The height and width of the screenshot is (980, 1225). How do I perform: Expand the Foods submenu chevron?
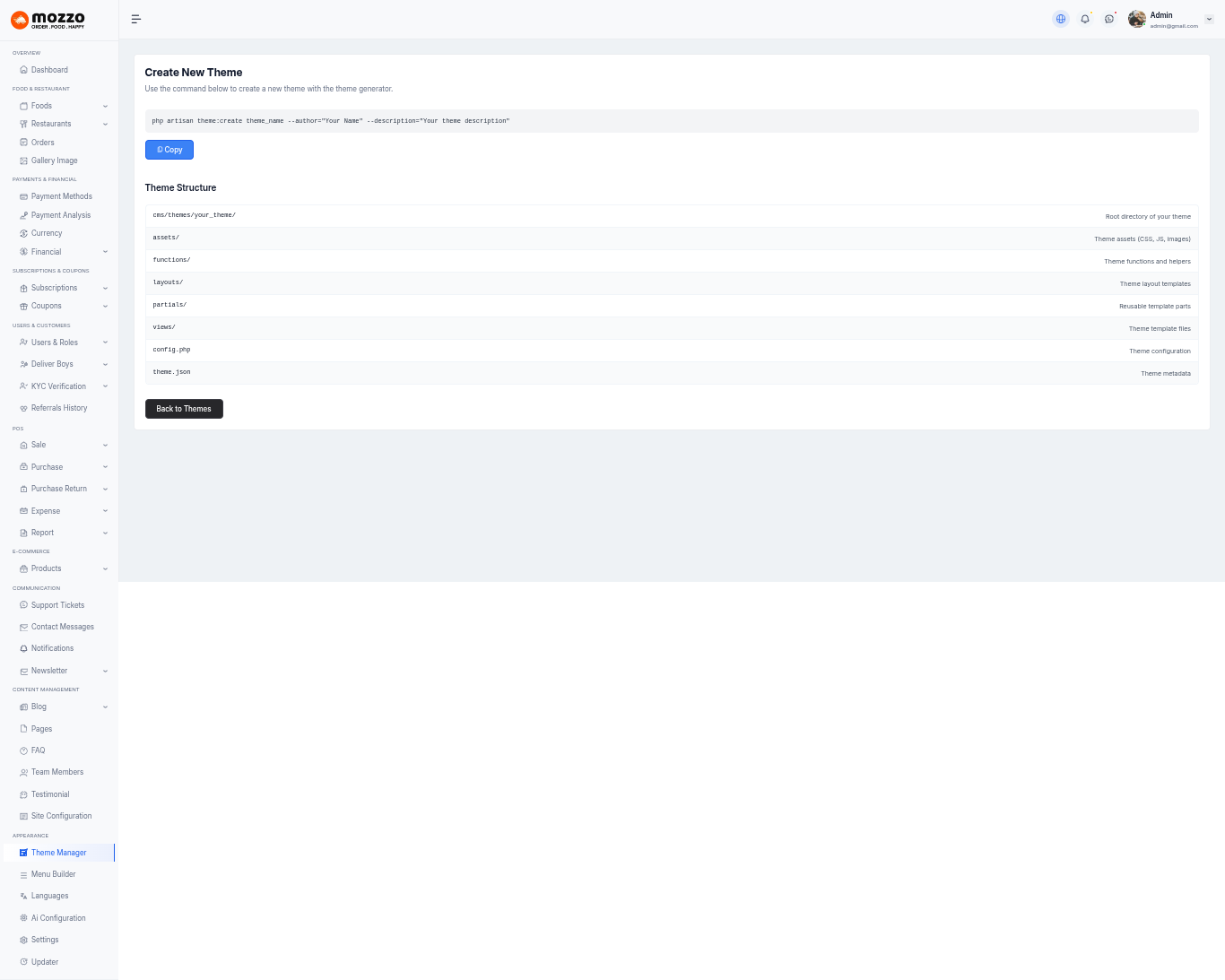105,106
